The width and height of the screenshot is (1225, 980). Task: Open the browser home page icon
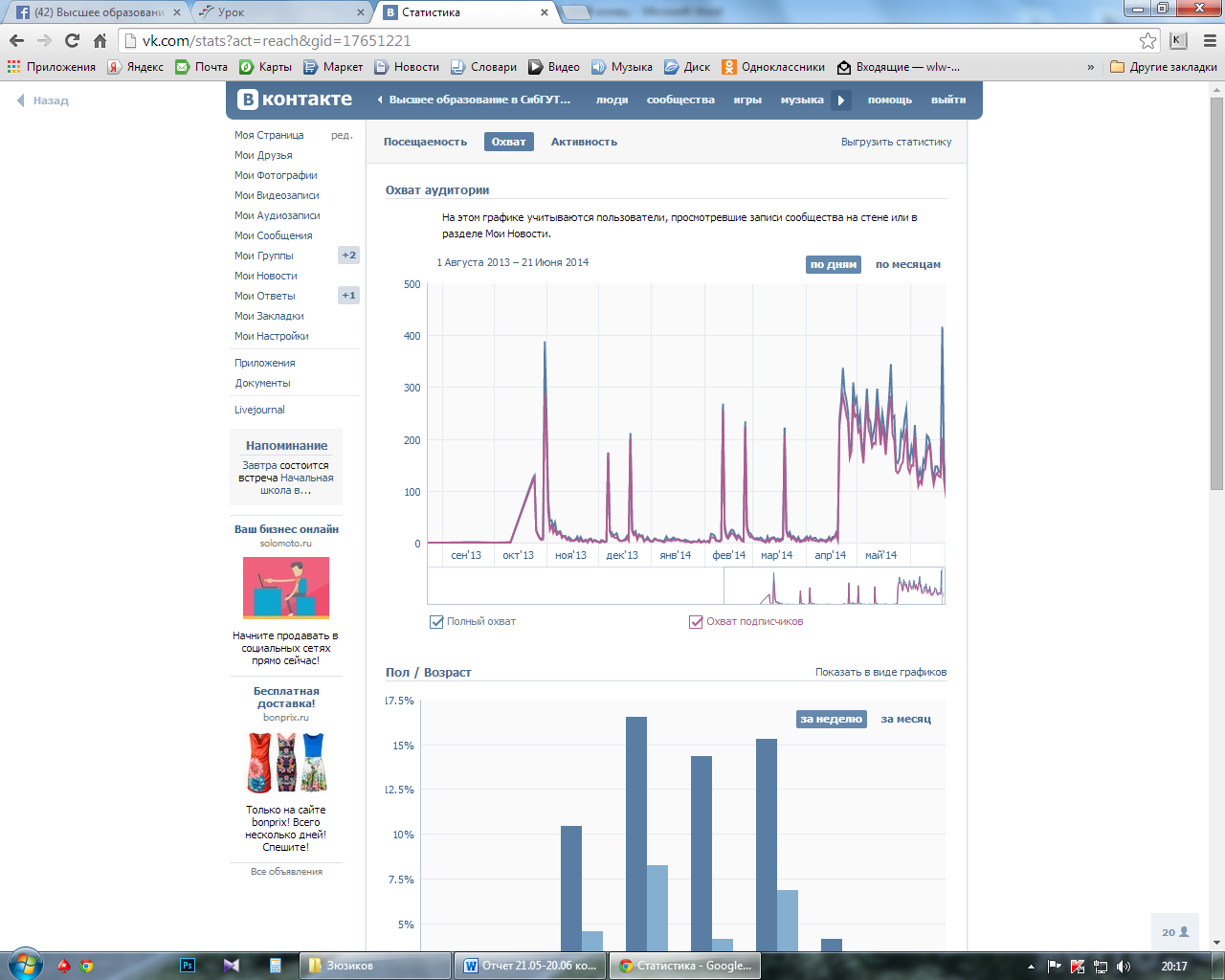(100, 40)
